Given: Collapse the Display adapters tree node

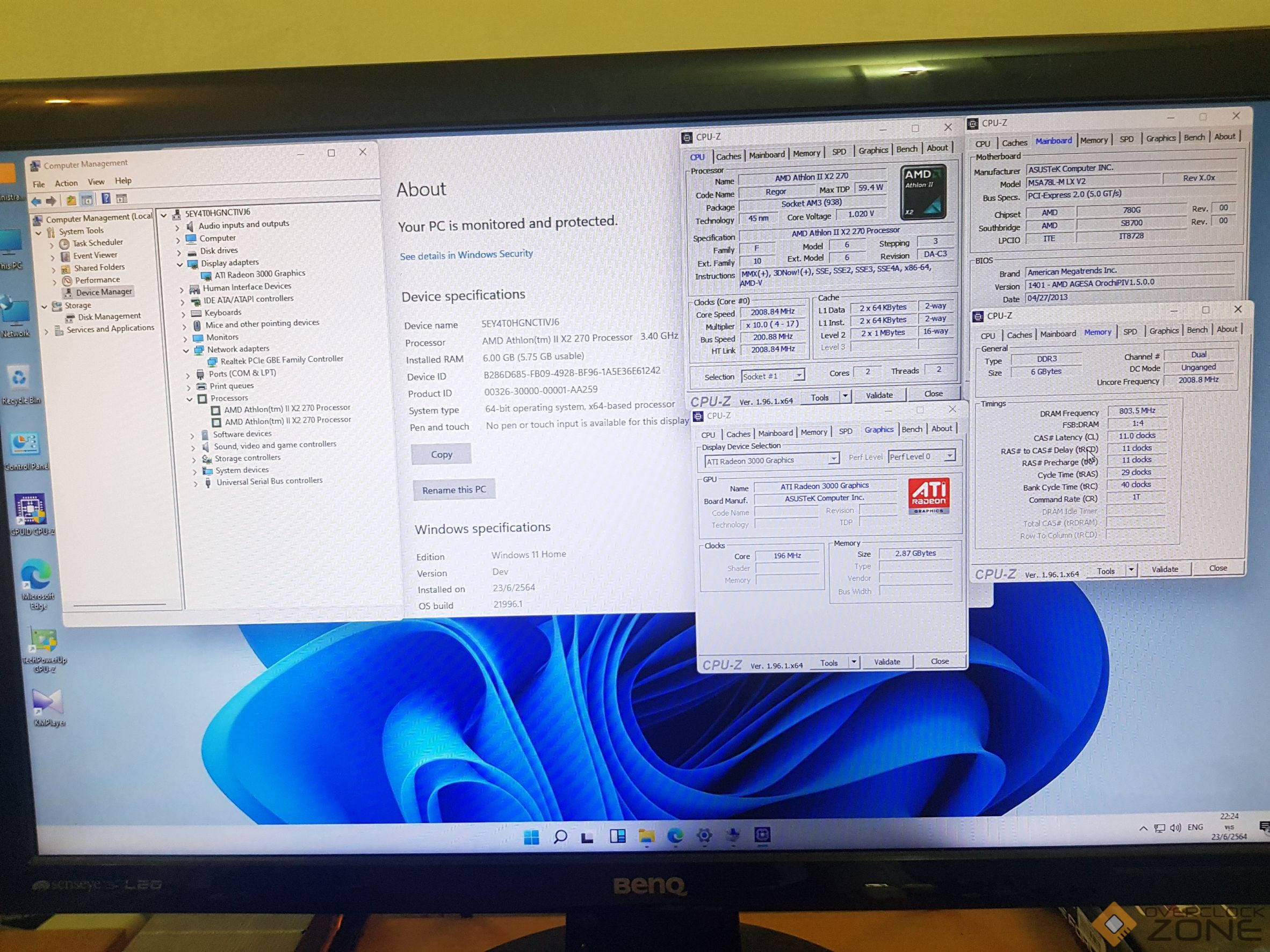Looking at the screenshot, I should pyautogui.click(x=180, y=265).
